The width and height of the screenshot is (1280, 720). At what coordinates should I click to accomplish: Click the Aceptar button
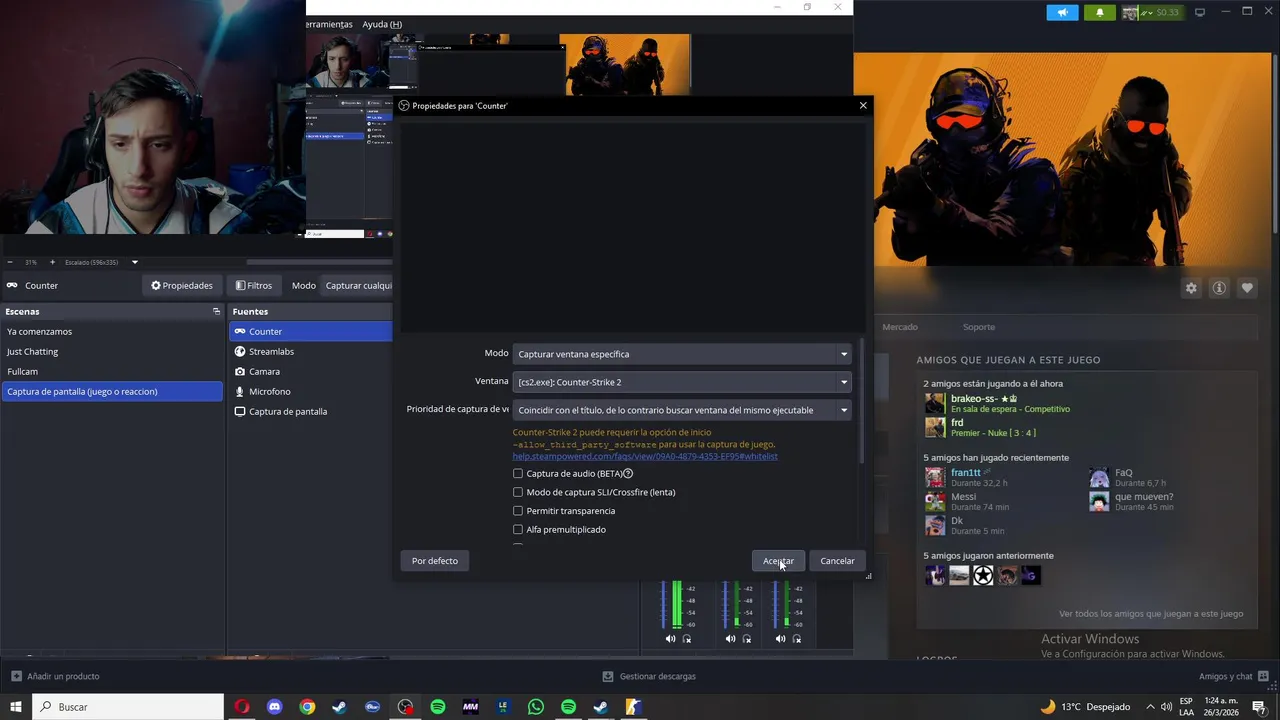(x=778, y=561)
